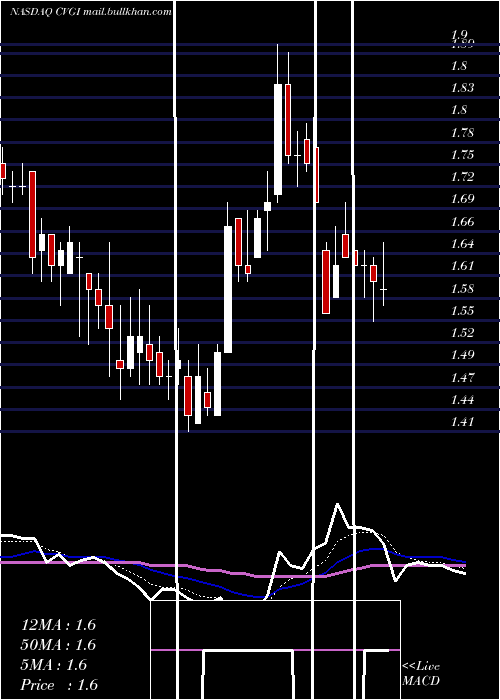Image resolution: width=500 pixels, height=700 pixels.
Task: Click the 1.83 price axis label
Action: click(x=462, y=88)
